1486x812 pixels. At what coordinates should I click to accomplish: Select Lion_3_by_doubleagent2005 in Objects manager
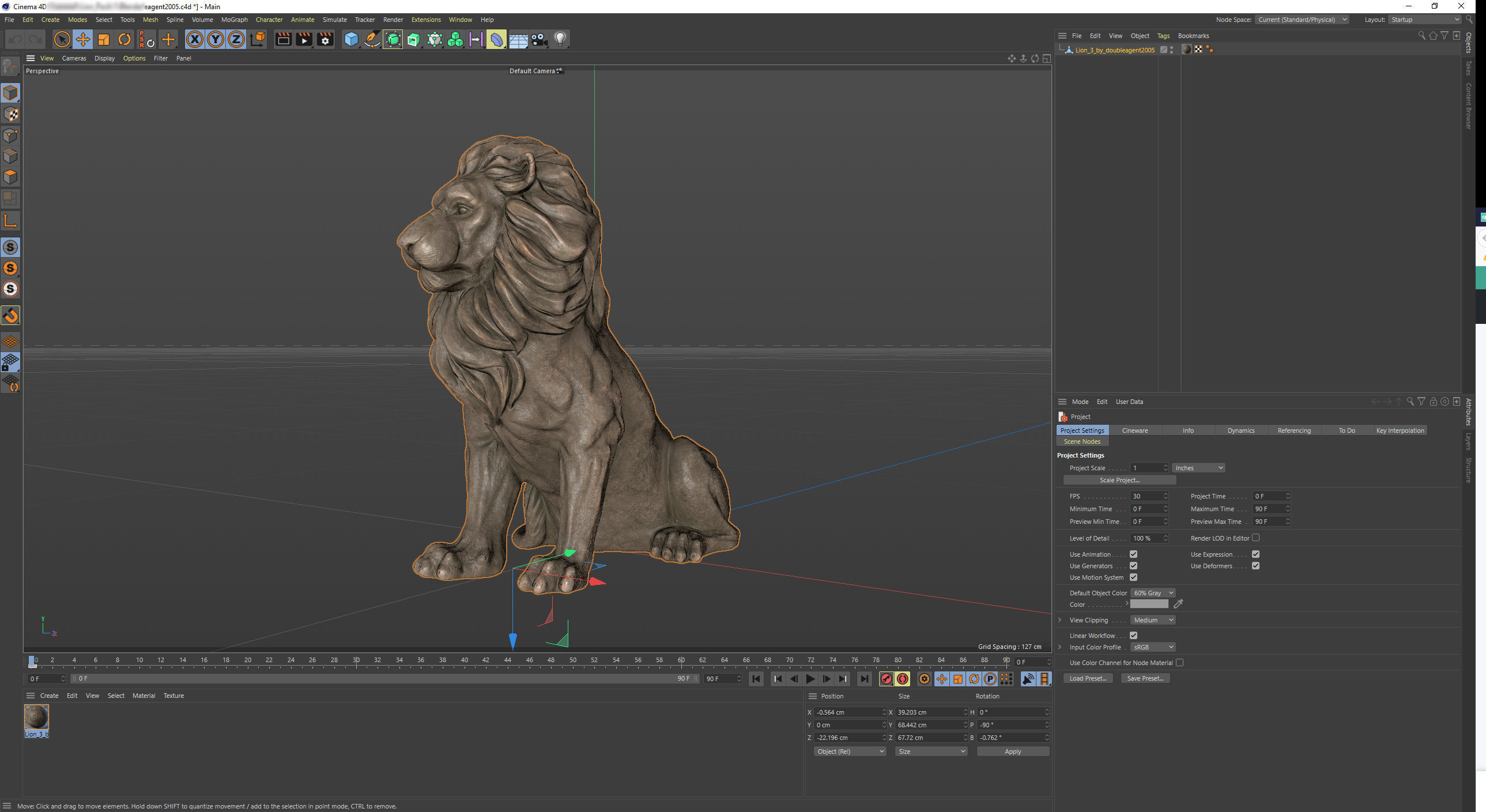click(x=1115, y=50)
